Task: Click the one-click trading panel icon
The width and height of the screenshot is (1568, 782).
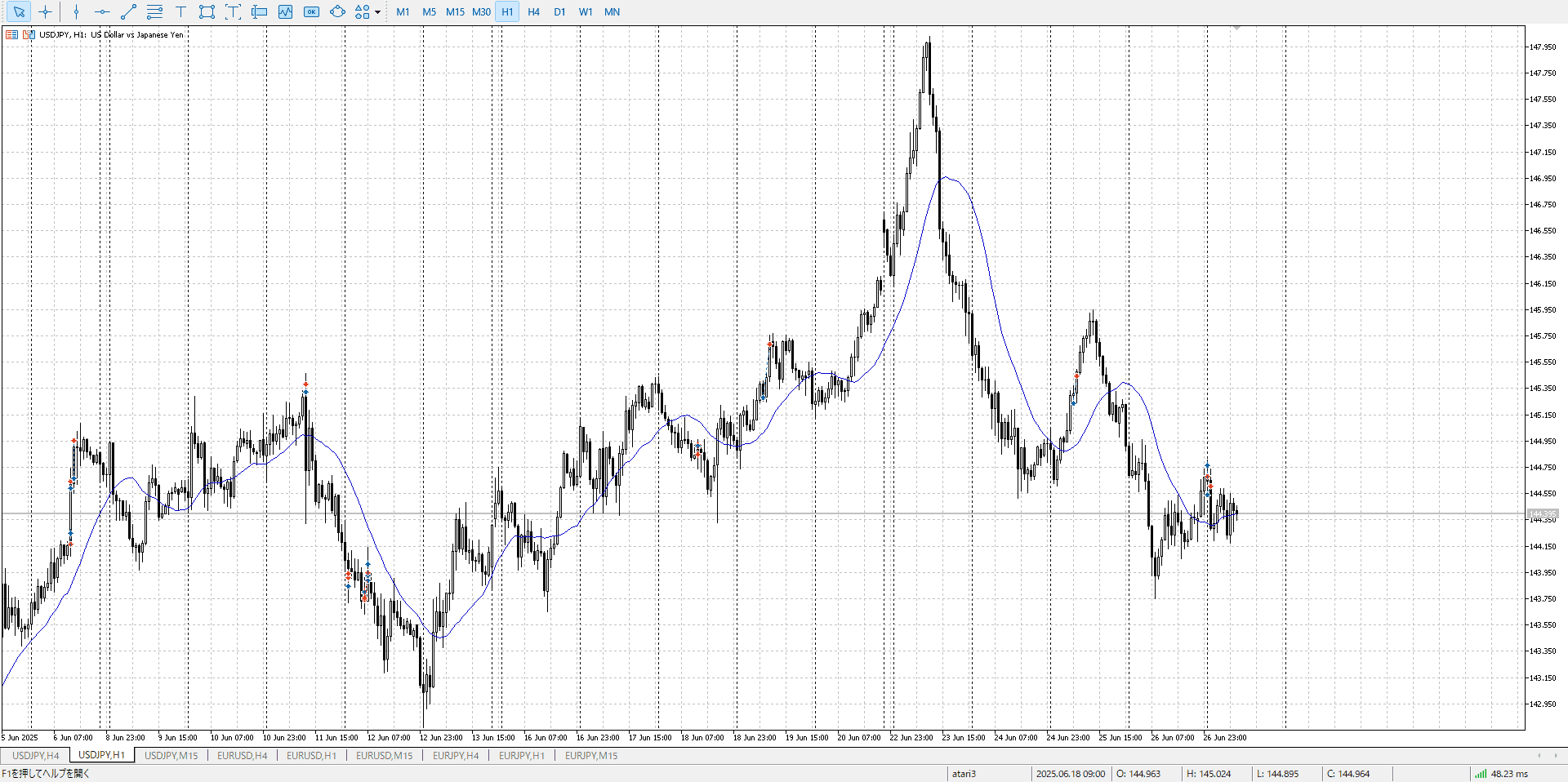Action: [11, 35]
